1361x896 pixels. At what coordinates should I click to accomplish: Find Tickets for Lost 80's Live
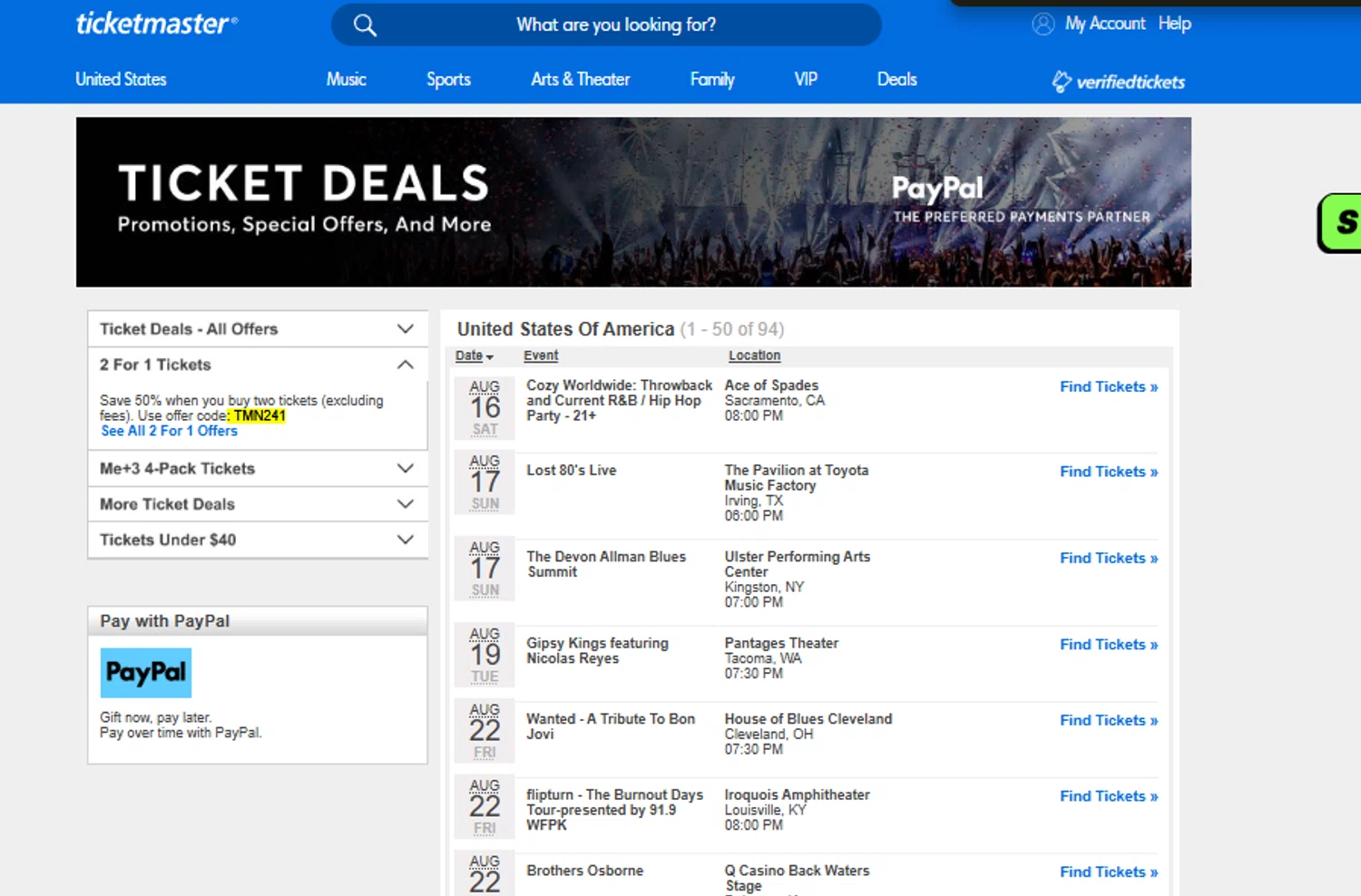coord(1109,472)
